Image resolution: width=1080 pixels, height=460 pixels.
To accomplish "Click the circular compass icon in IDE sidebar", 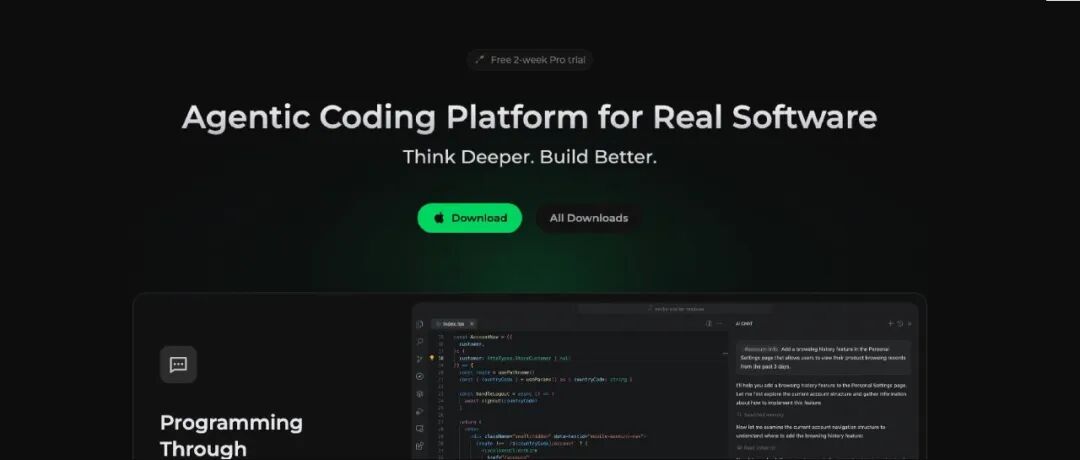I will pyautogui.click(x=419, y=377).
